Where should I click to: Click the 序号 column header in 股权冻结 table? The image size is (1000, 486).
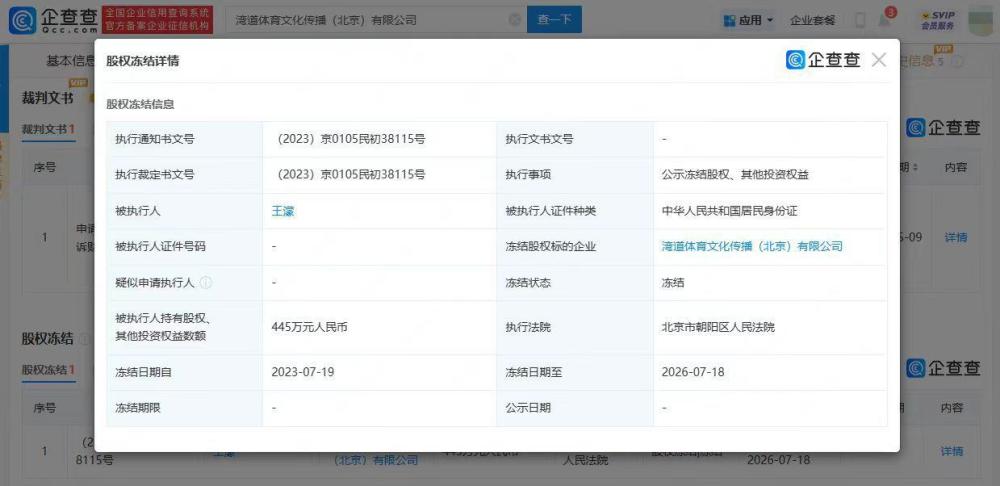[x=45, y=408]
